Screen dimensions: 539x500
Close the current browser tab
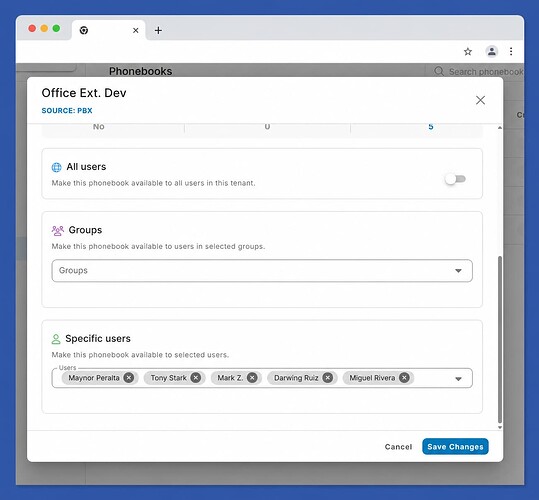click(x=136, y=31)
